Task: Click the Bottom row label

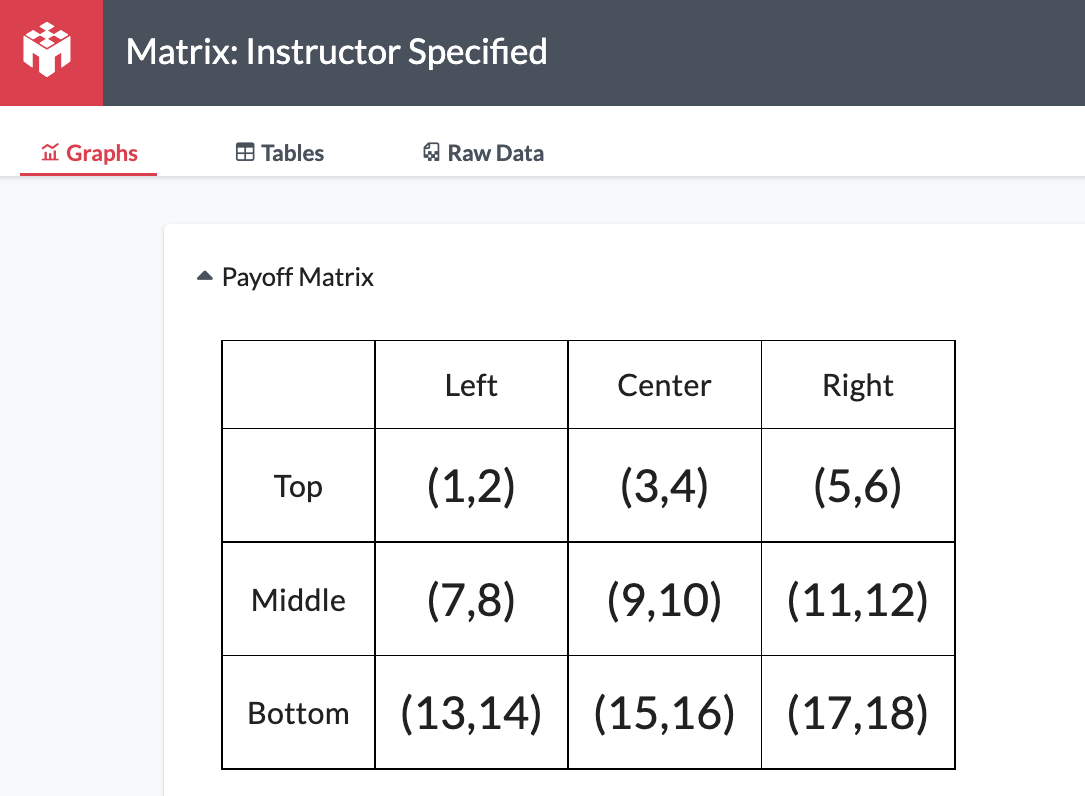Action: pyautogui.click(x=298, y=714)
